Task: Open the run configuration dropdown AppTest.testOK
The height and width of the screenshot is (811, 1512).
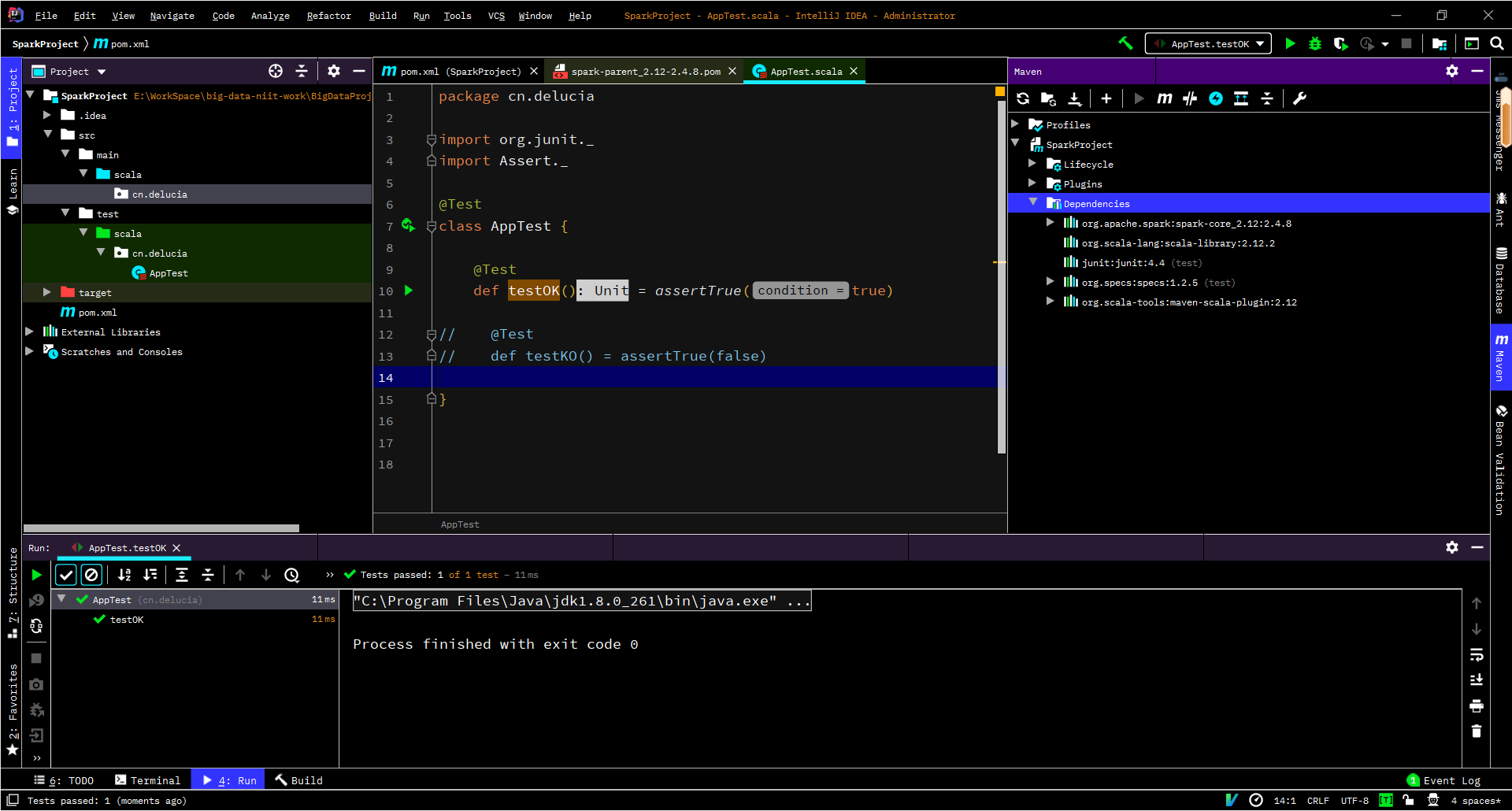Action: point(1209,43)
